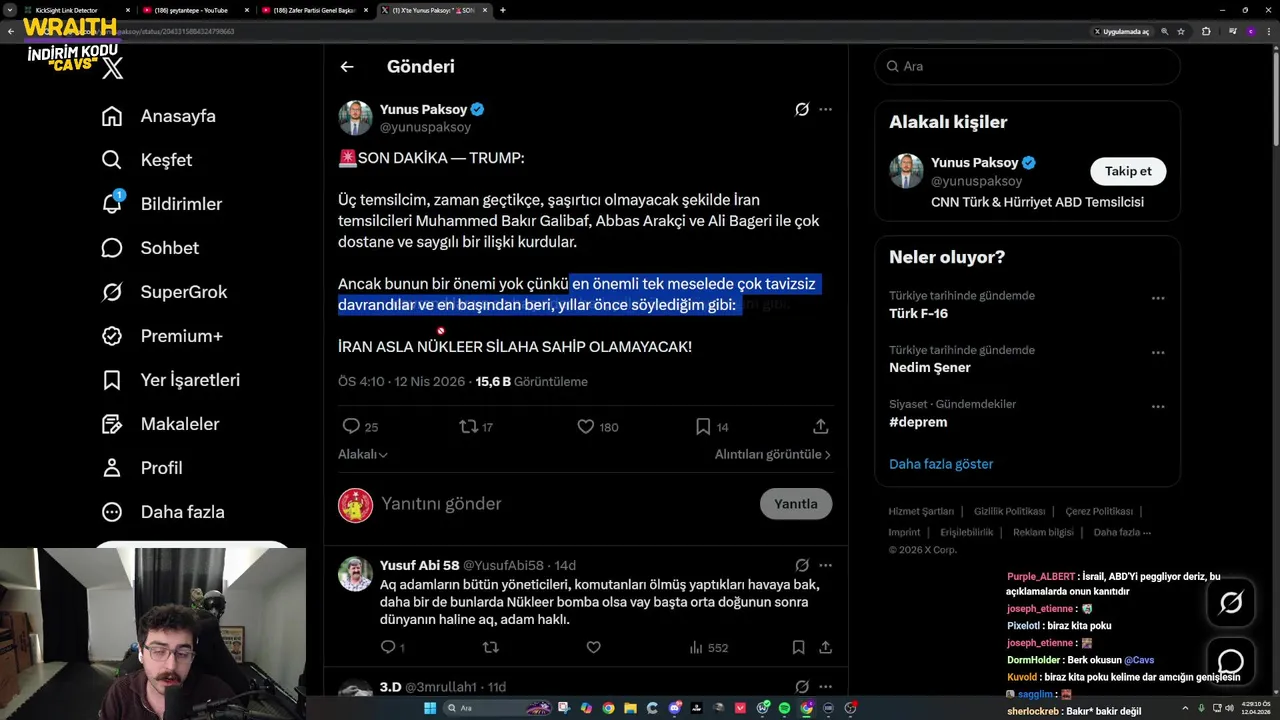This screenshot has height=720, width=1280.
Task: Click the Yanıtla button
Action: tap(796, 504)
